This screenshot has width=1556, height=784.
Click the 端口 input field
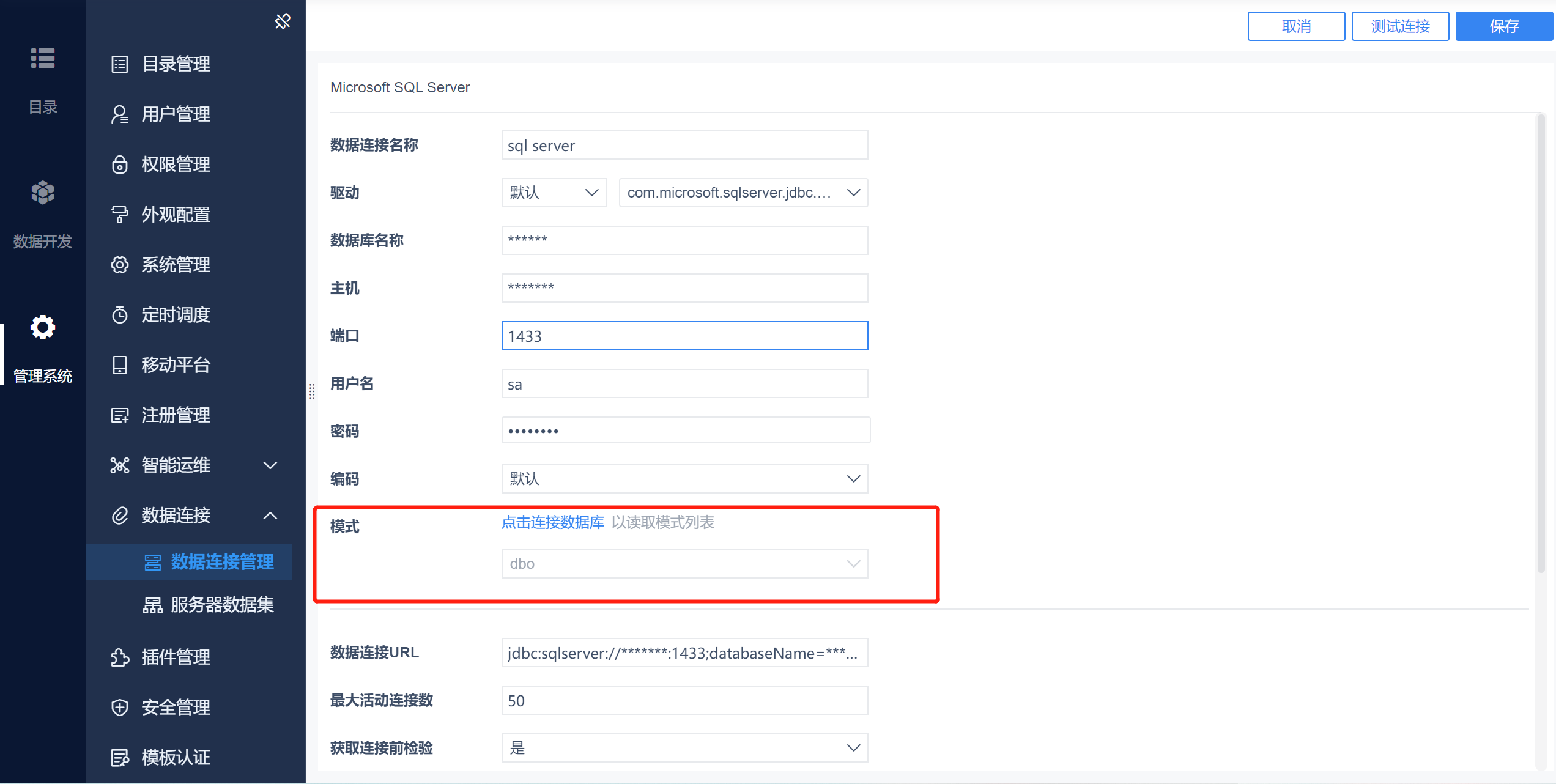coord(684,336)
